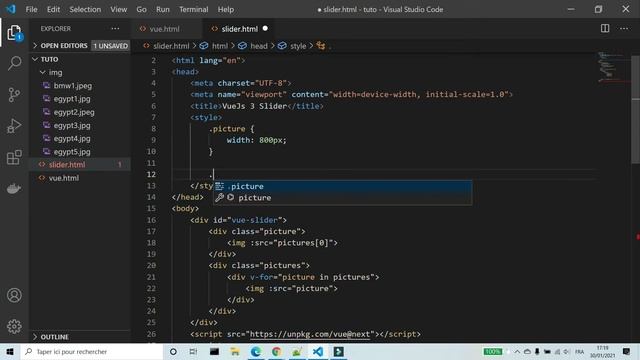640x360 pixels.
Task: Click the code minimap preview
Action: [x=613, y=67]
